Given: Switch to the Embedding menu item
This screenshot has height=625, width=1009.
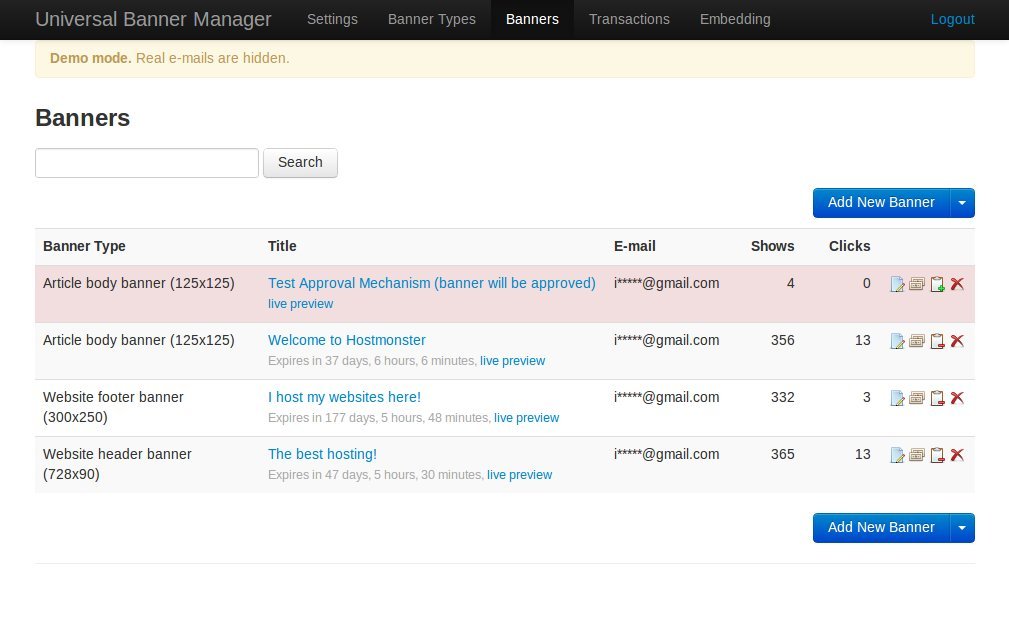Looking at the screenshot, I should tap(735, 19).
